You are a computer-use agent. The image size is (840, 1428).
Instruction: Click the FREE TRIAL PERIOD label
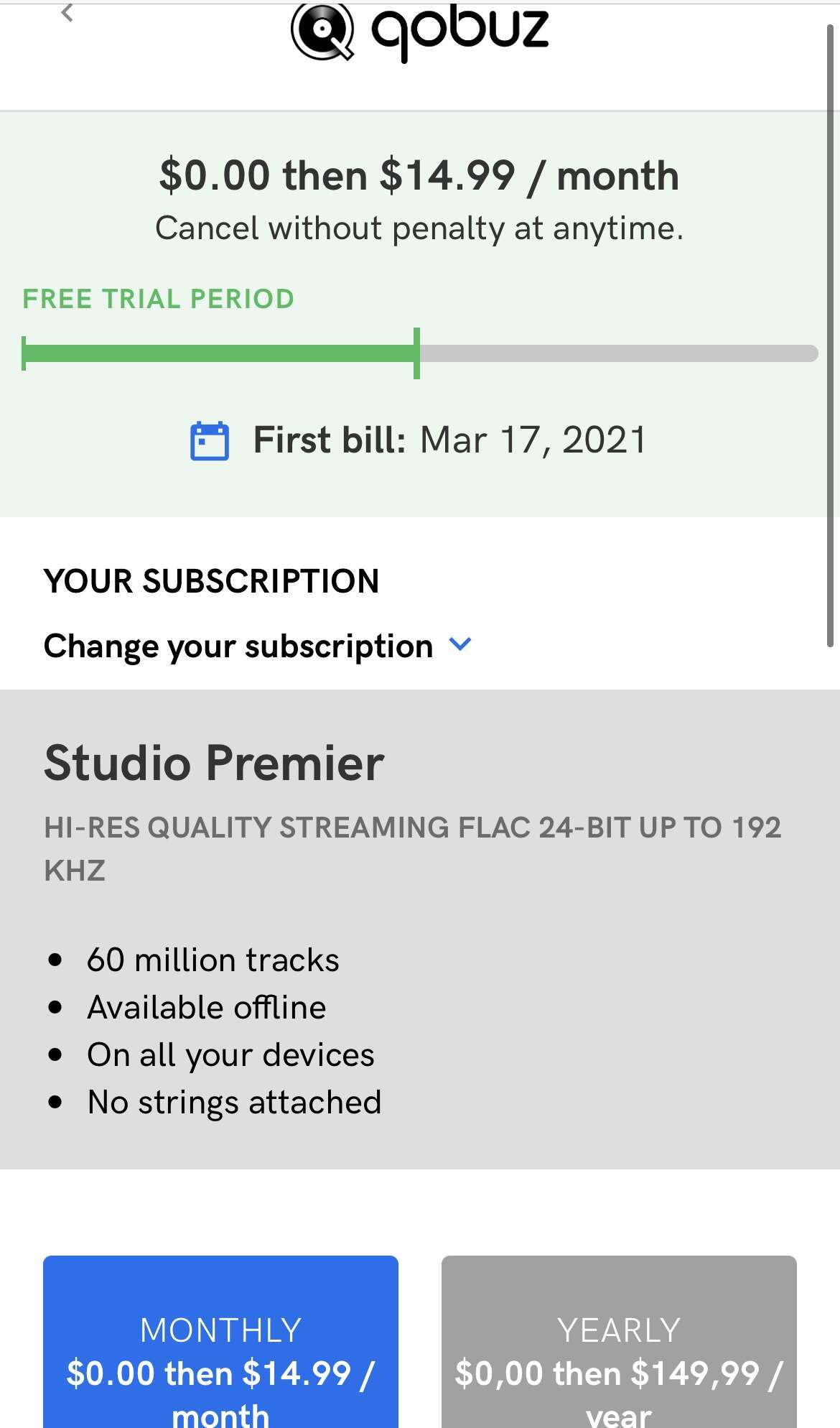point(159,299)
